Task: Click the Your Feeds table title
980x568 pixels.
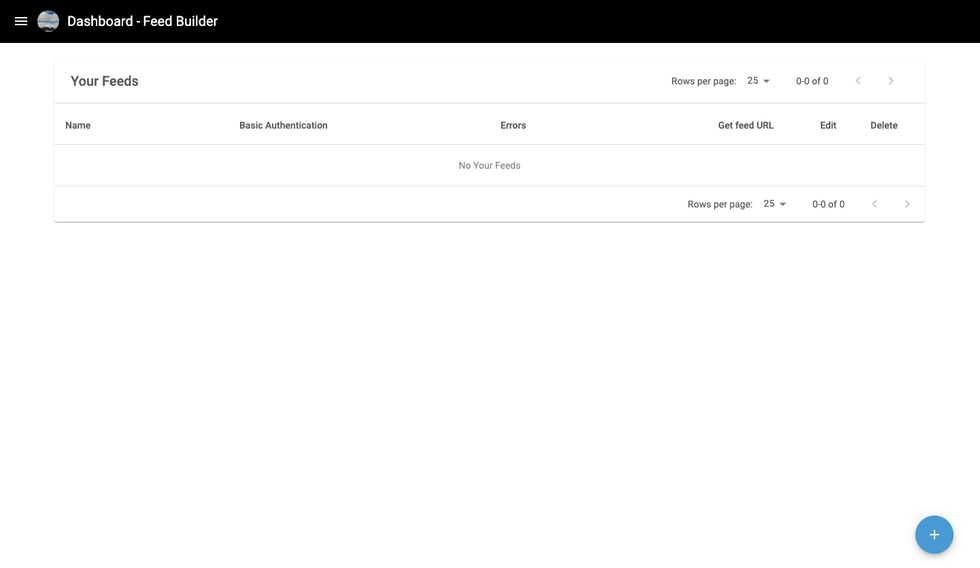Action: 104,81
